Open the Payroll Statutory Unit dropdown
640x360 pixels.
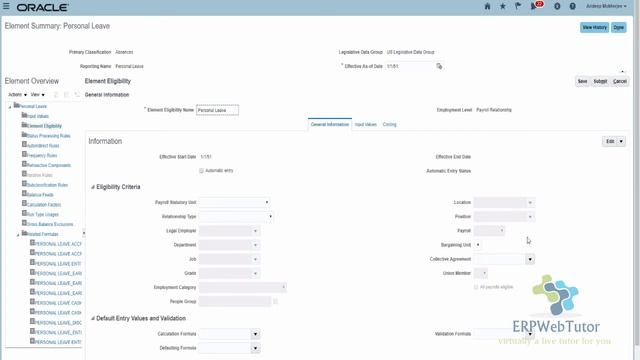click(x=267, y=202)
